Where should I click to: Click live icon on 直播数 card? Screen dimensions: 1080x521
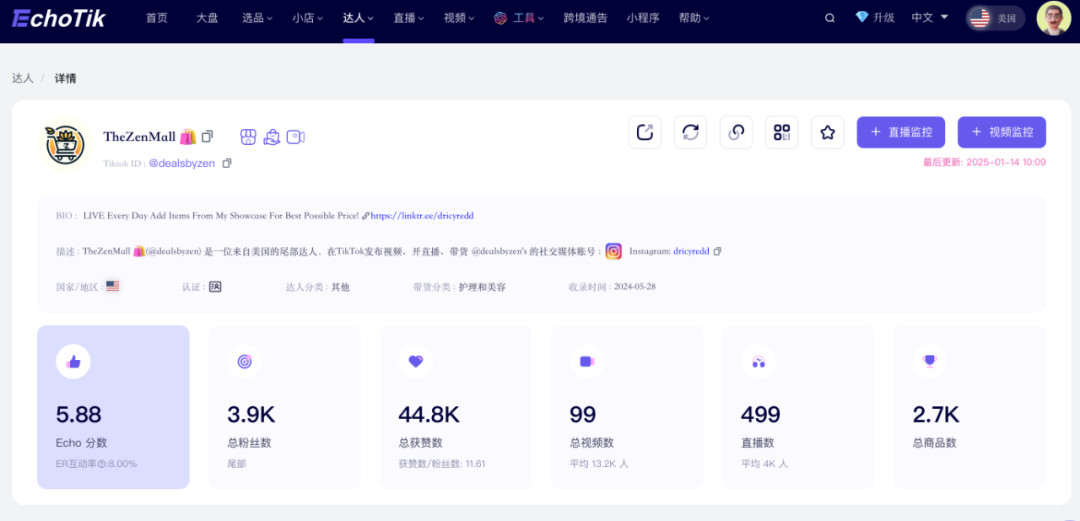(x=758, y=361)
